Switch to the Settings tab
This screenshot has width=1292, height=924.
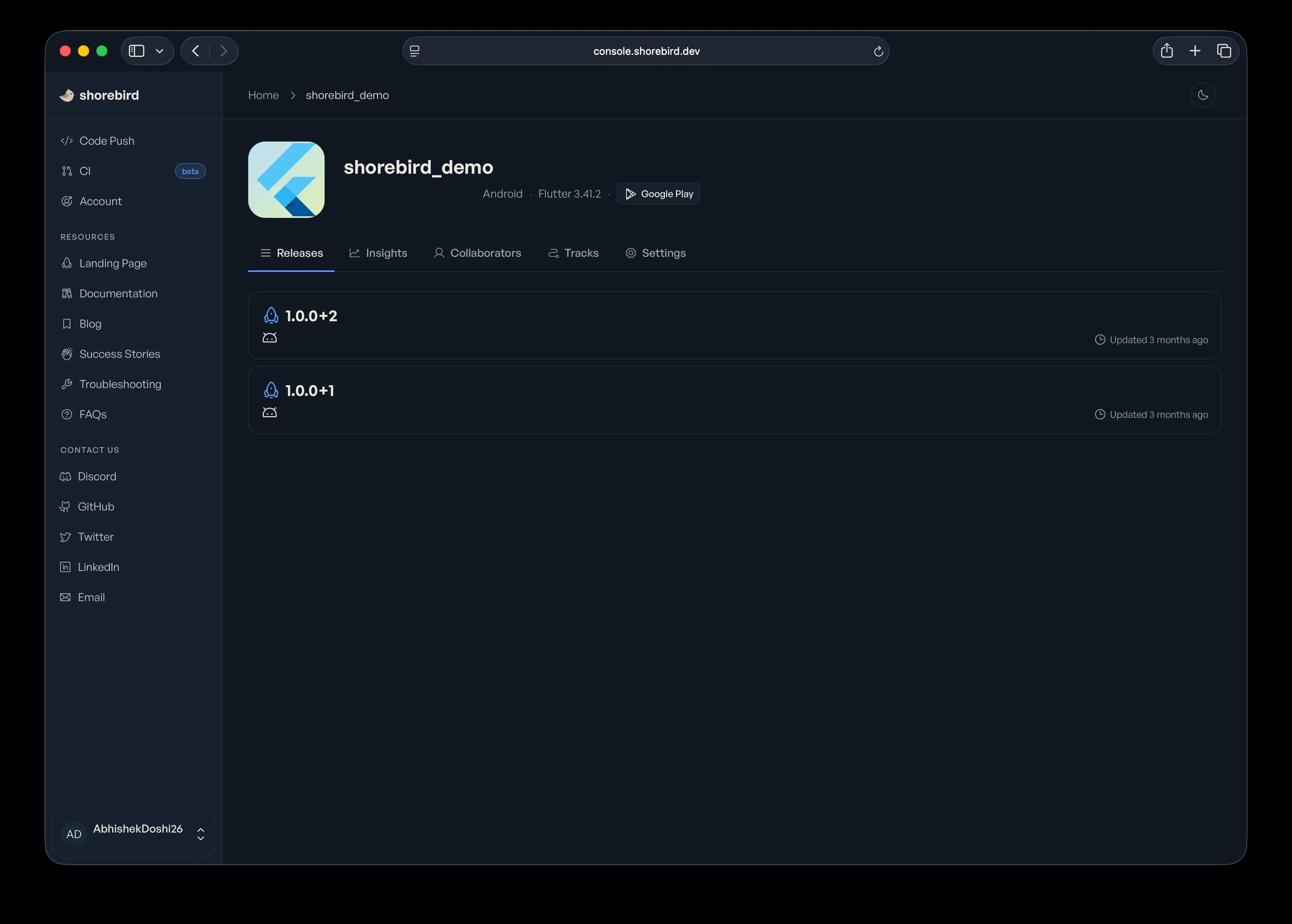pyautogui.click(x=655, y=252)
